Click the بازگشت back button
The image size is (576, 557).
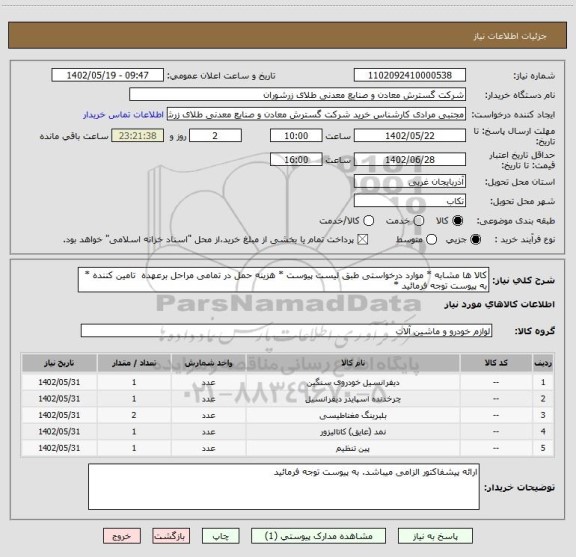coord(171,536)
